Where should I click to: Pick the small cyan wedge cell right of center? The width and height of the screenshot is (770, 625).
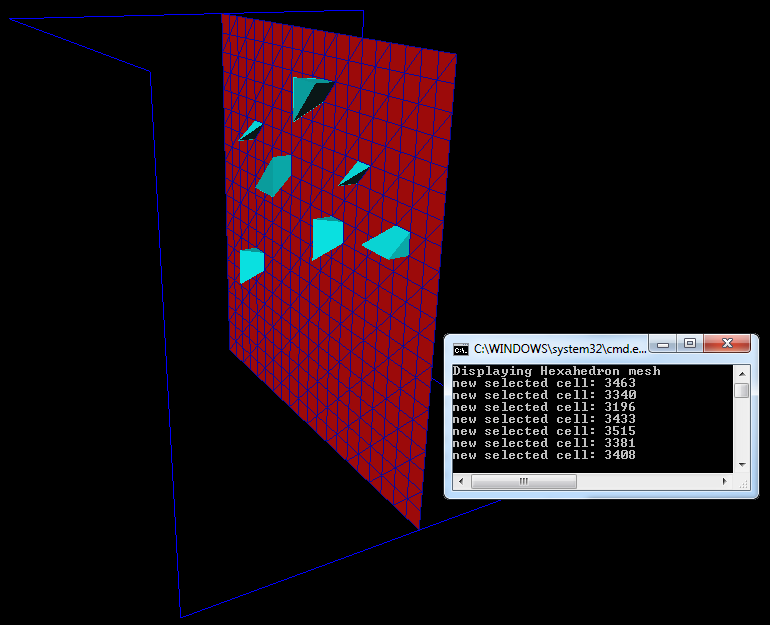pos(354,174)
